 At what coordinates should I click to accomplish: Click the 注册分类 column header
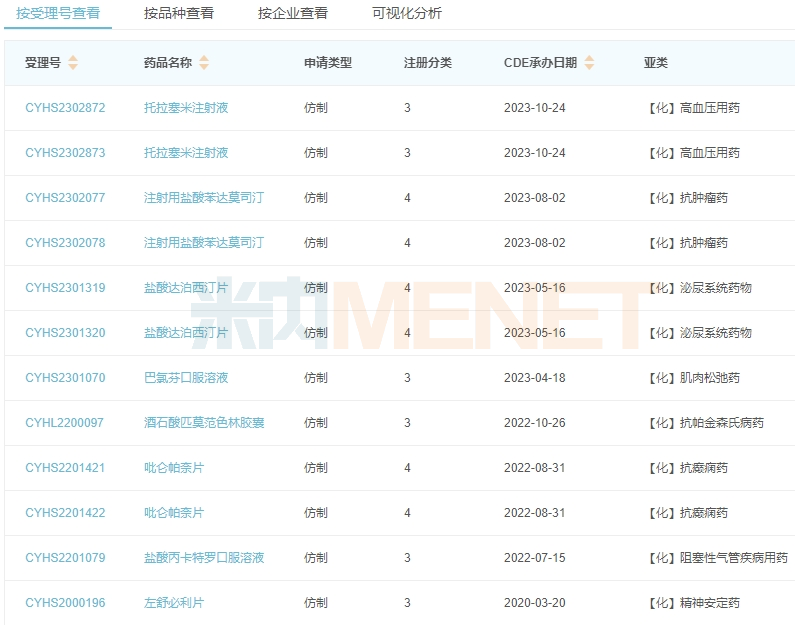pos(428,63)
